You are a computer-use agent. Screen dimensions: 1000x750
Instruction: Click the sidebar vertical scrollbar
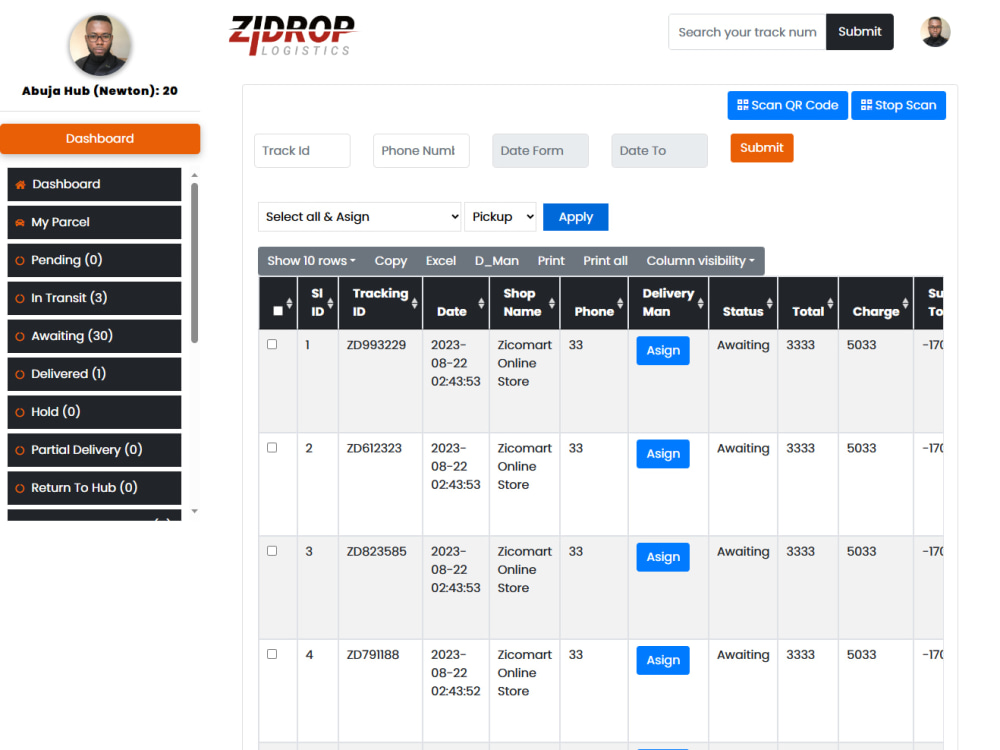[195, 263]
